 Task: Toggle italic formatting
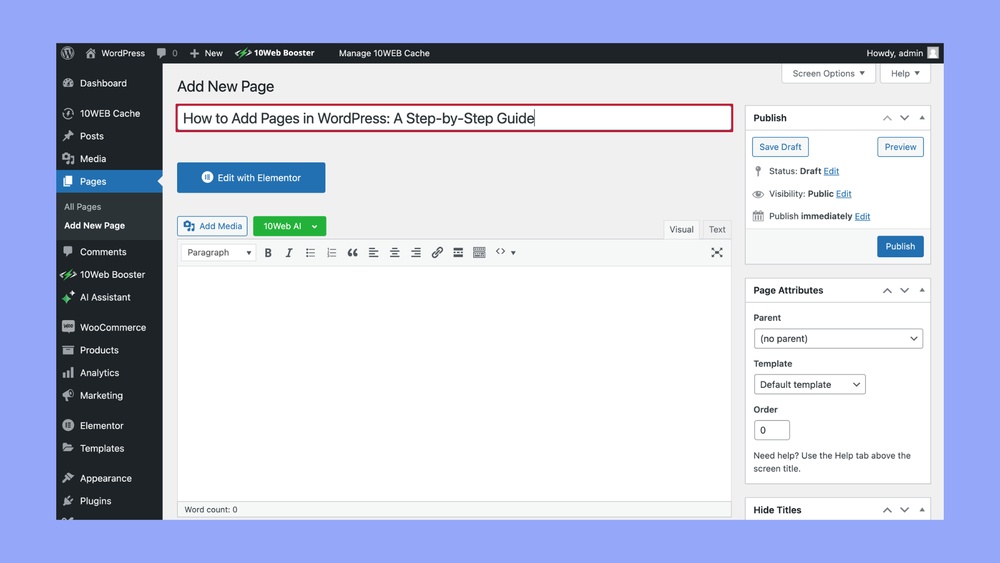(x=289, y=252)
